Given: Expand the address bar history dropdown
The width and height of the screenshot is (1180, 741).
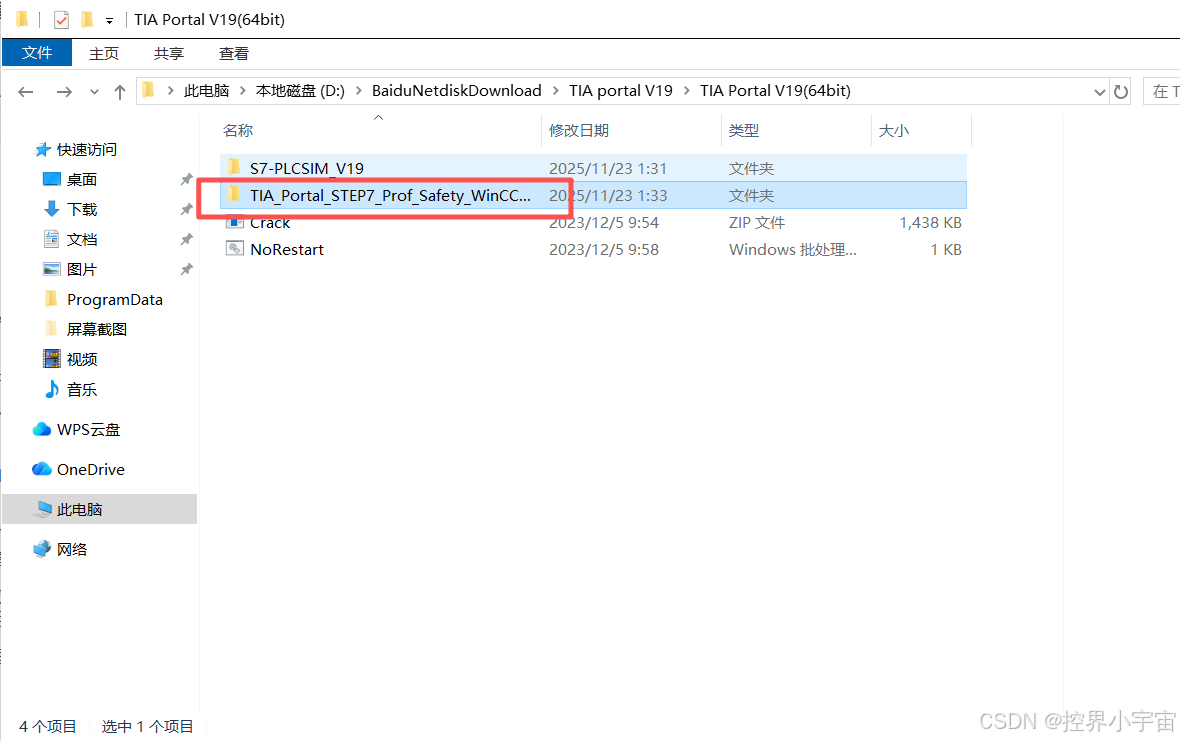Looking at the screenshot, I should click(1099, 92).
